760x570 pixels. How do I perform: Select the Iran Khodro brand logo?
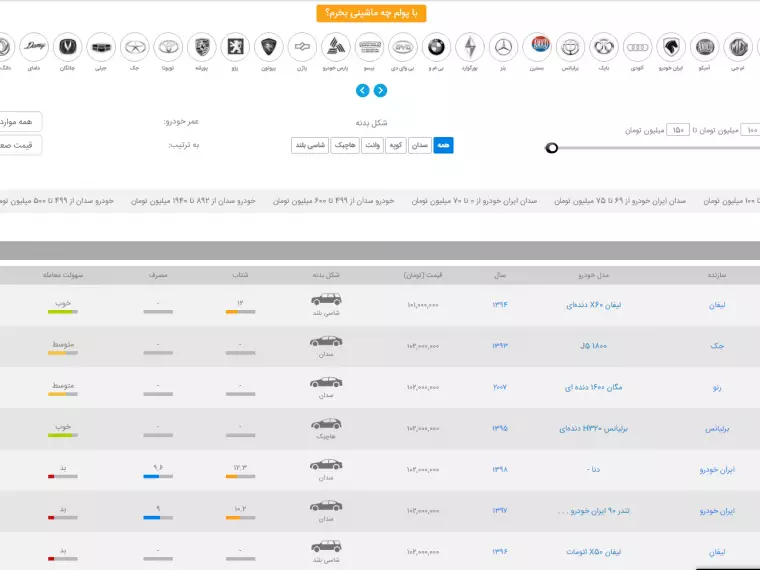pyautogui.click(x=671, y=47)
